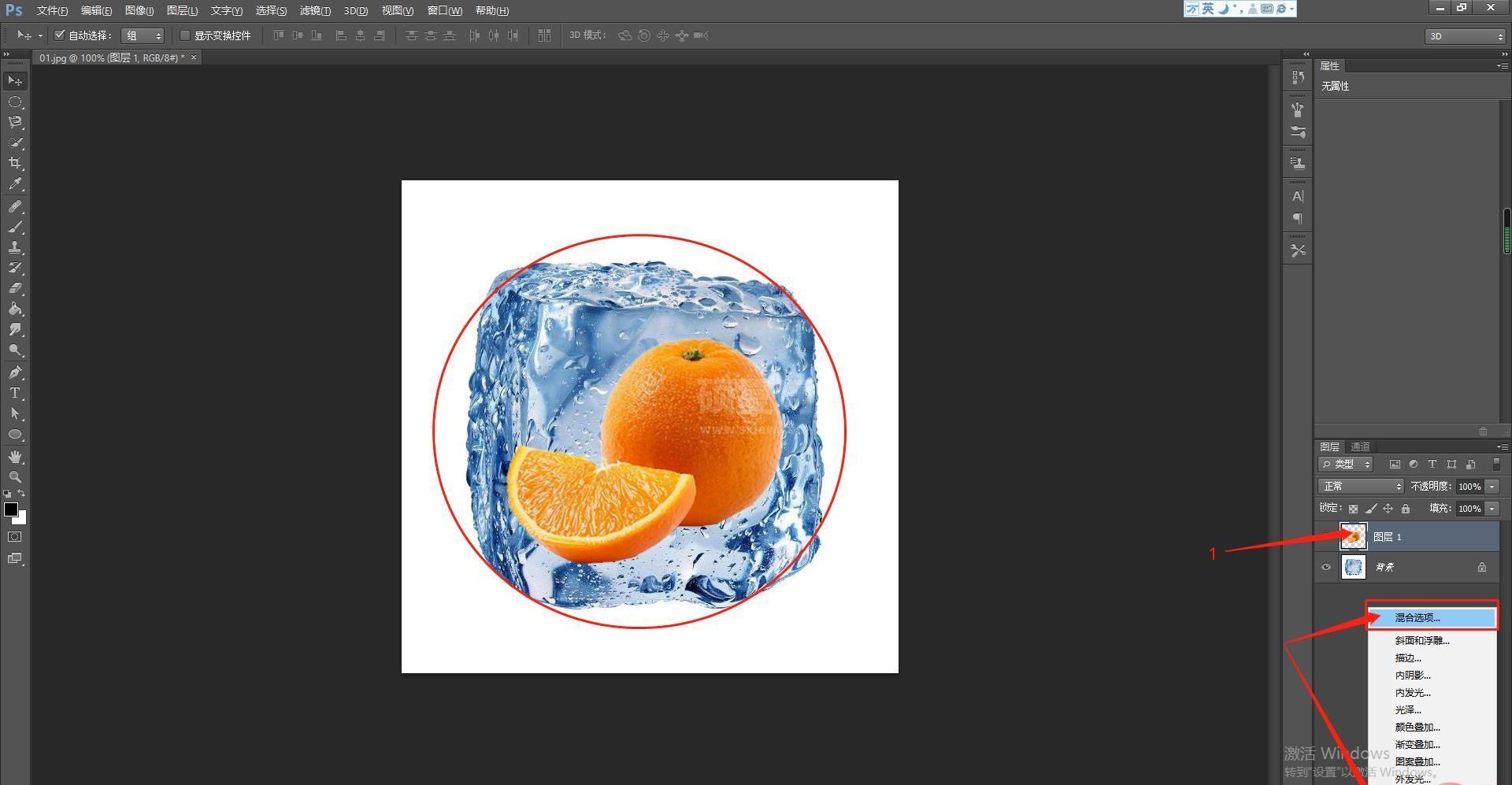
Task: Select the Crop tool
Action: click(x=15, y=163)
